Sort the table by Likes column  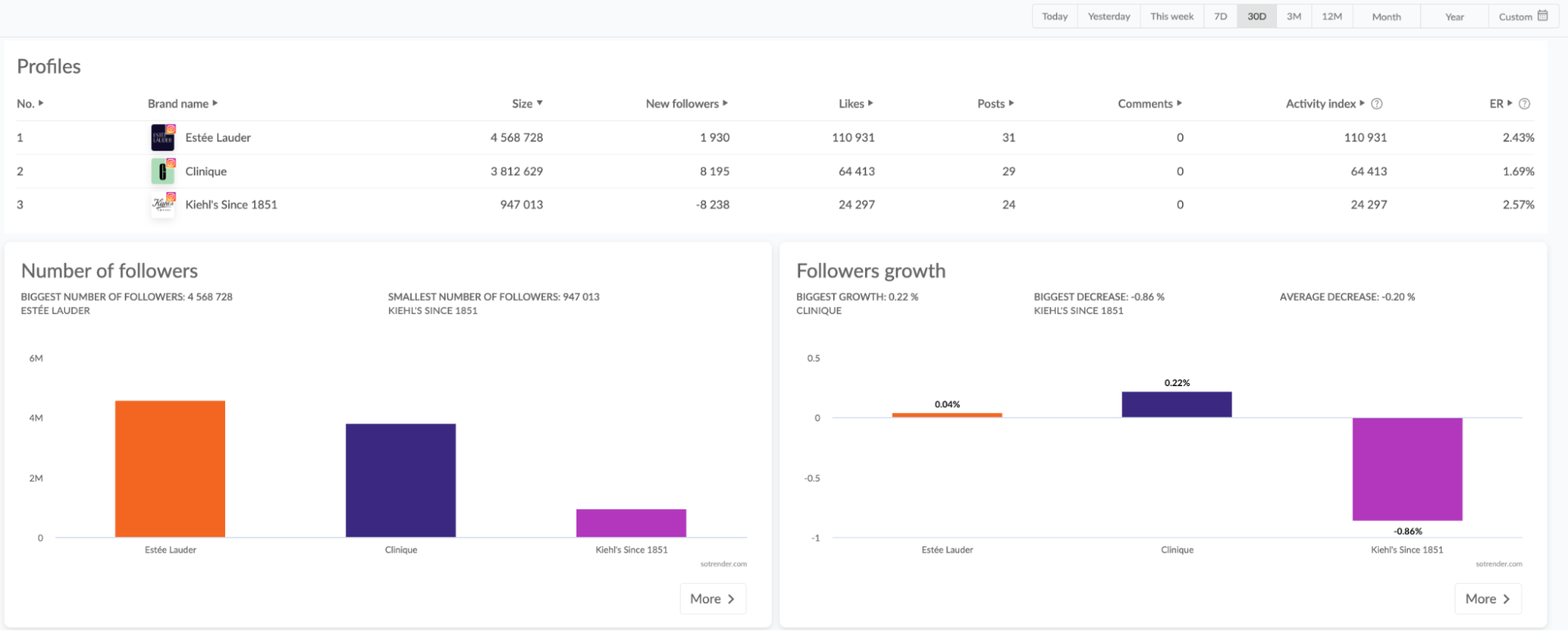click(x=855, y=104)
